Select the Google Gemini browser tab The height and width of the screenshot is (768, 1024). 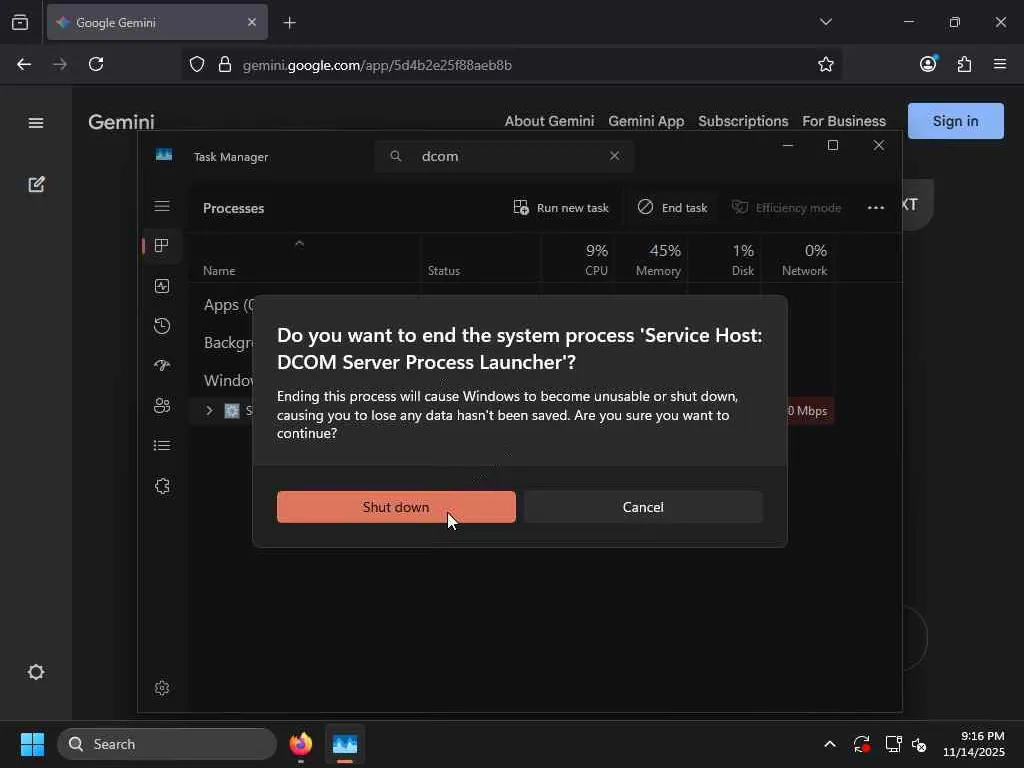(157, 22)
